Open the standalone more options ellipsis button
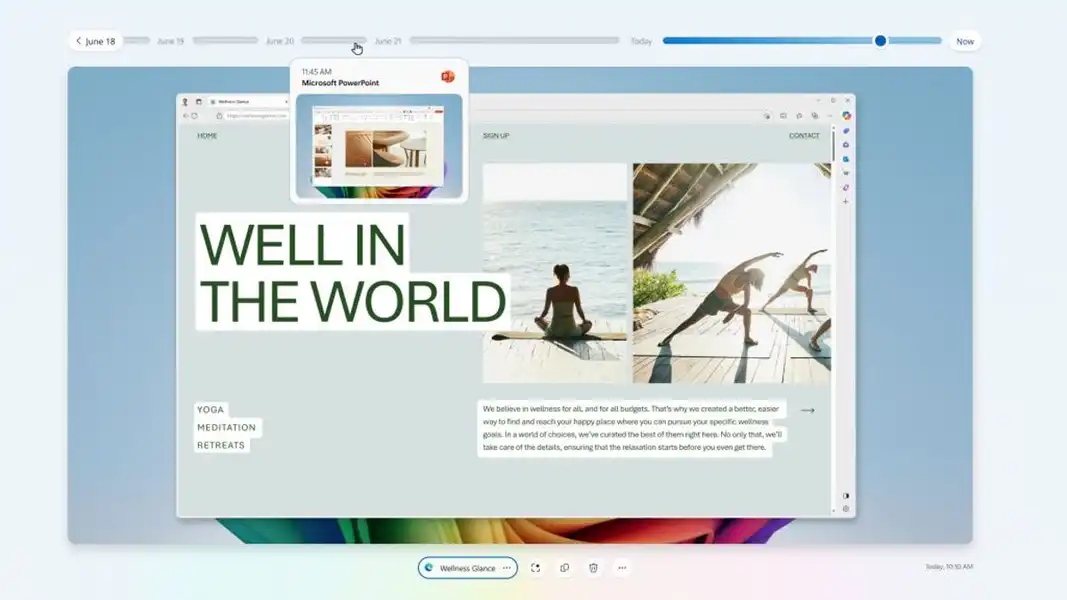 pyautogui.click(x=622, y=568)
